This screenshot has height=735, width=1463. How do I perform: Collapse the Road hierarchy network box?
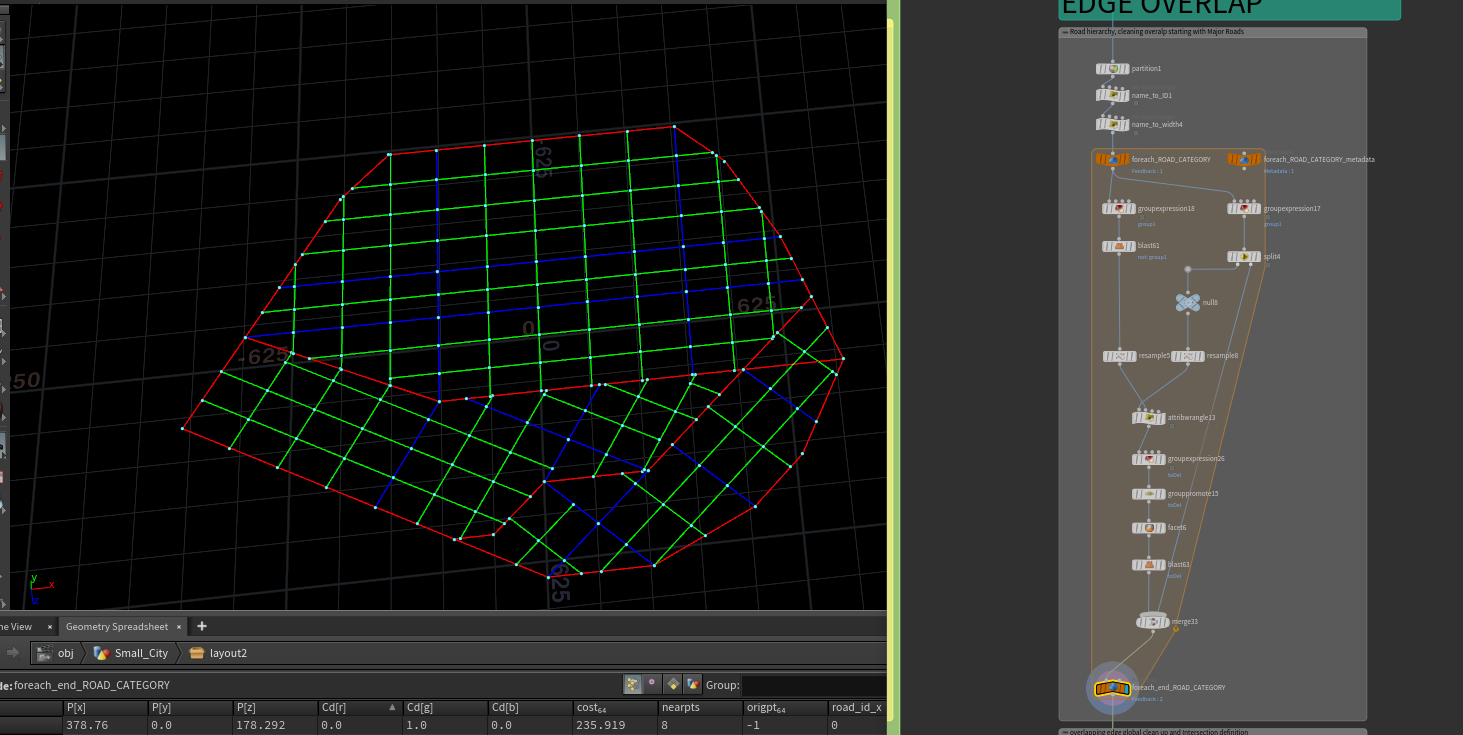[x=1065, y=32]
